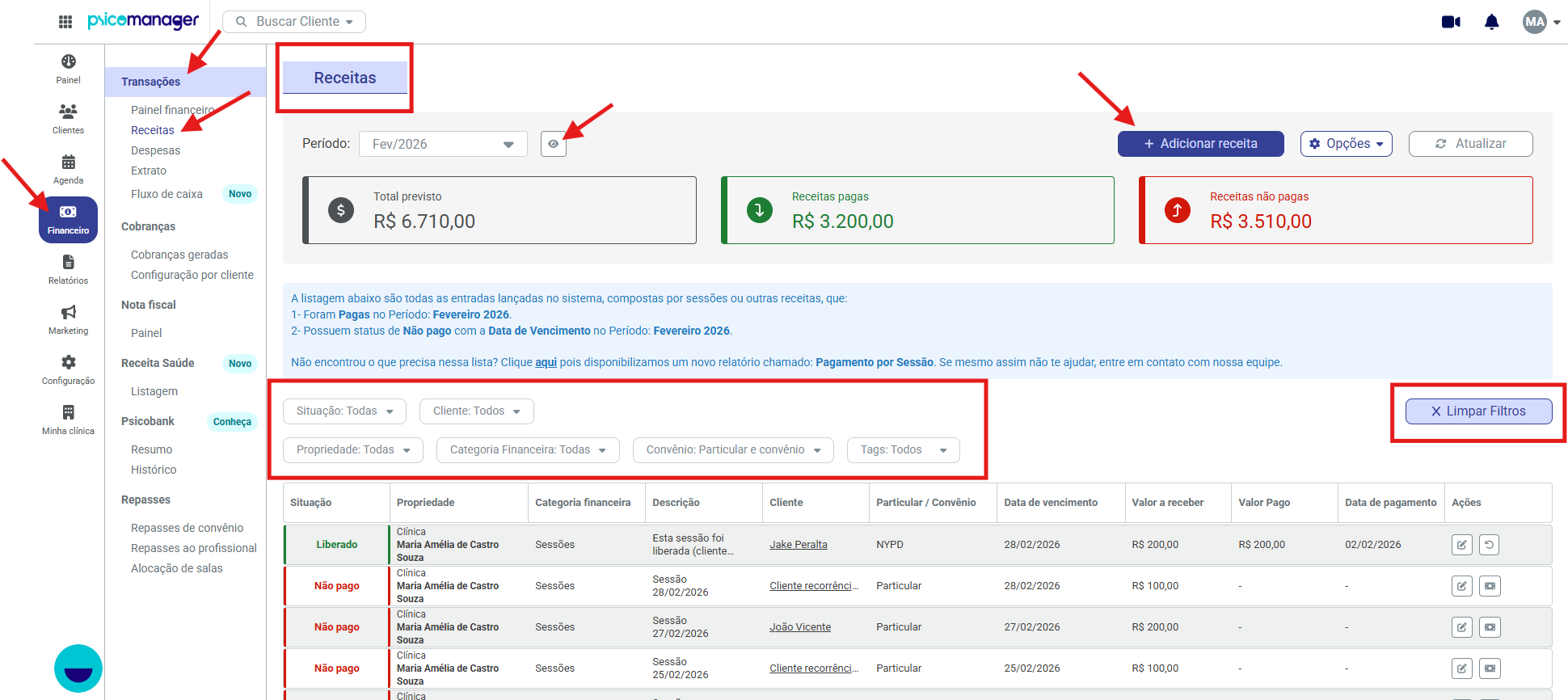1568x700 pixels.
Task: Click the Receitas não pagas summary card
Action: tap(1336, 210)
